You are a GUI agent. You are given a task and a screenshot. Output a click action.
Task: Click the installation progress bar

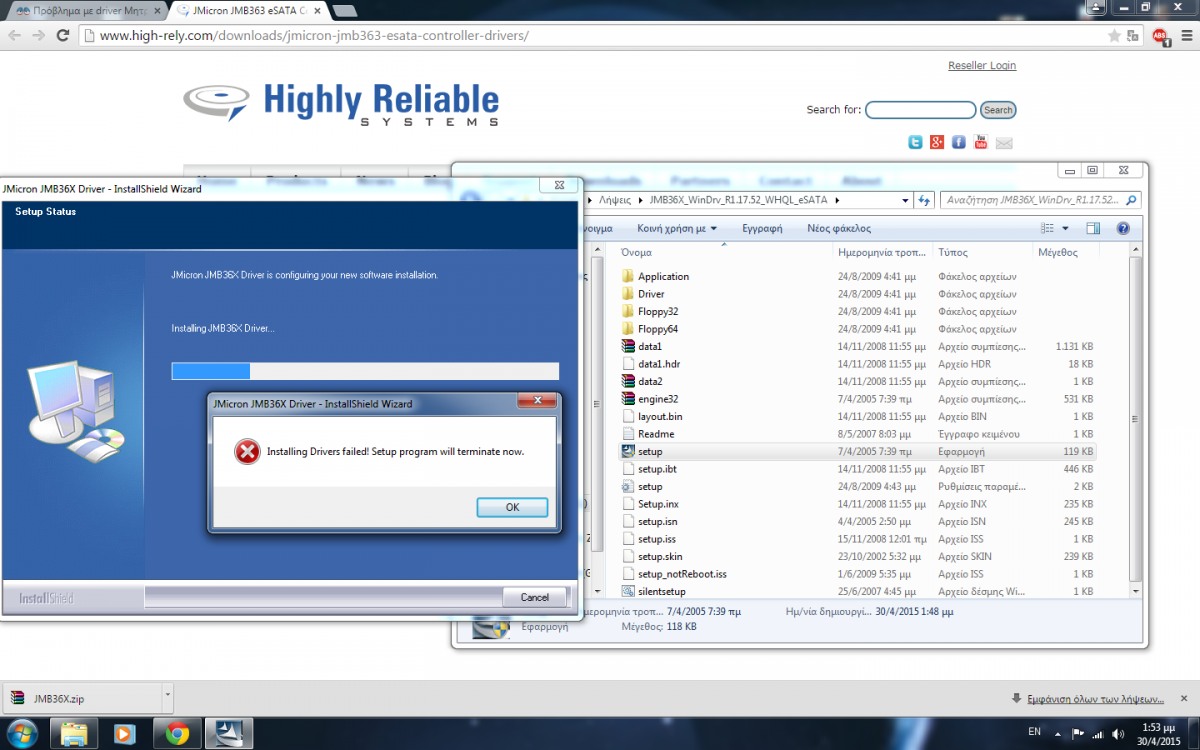pos(365,371)
